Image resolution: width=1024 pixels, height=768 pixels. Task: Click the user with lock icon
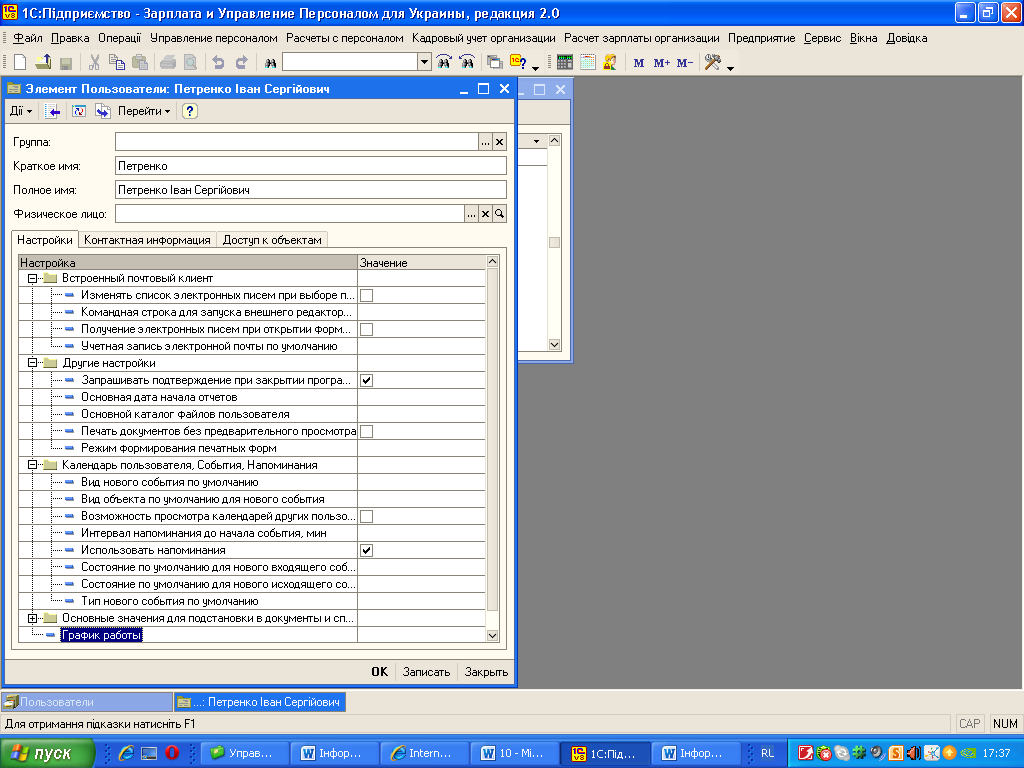click(610, 62)
